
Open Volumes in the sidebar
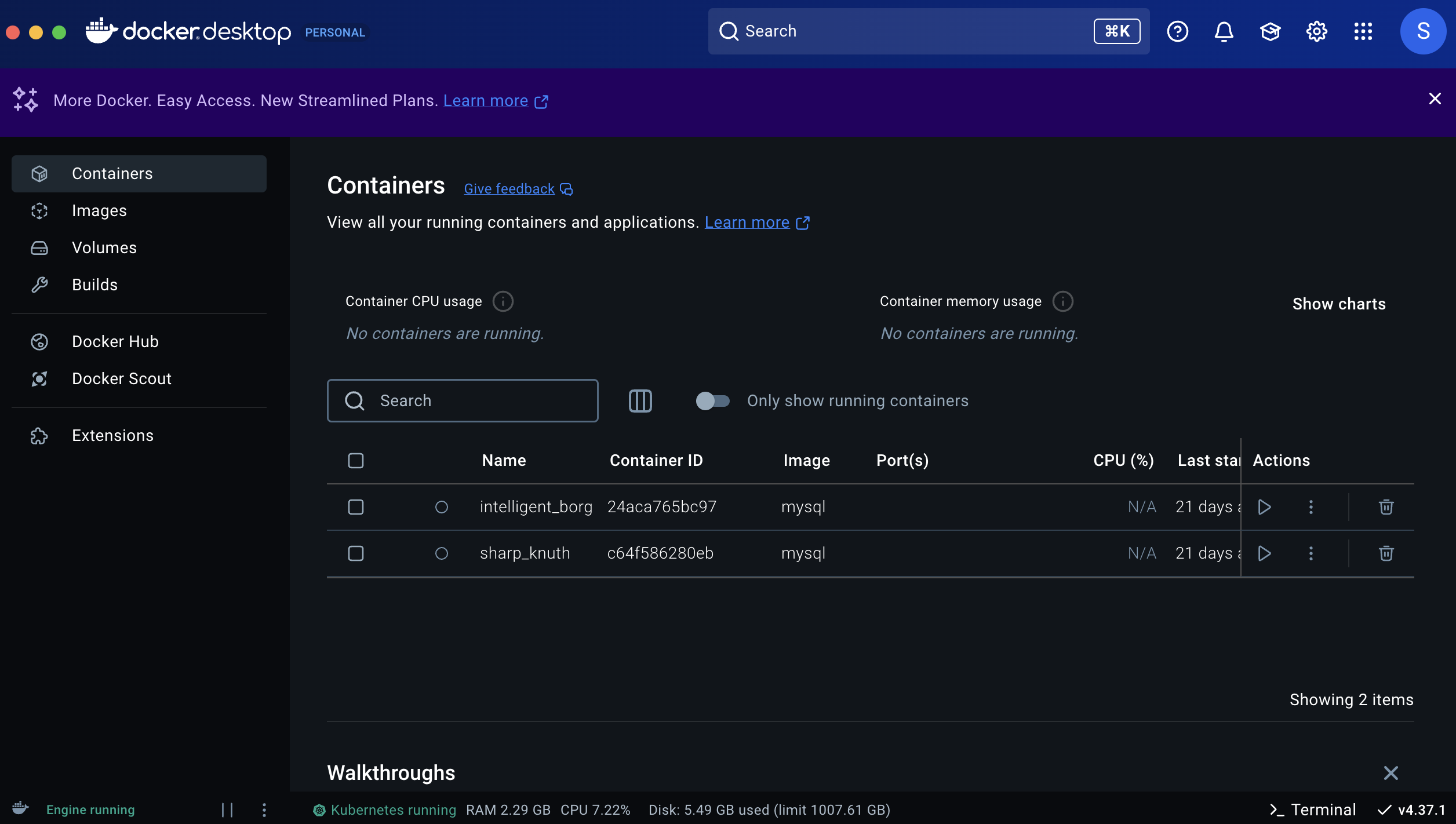point(139,248)
